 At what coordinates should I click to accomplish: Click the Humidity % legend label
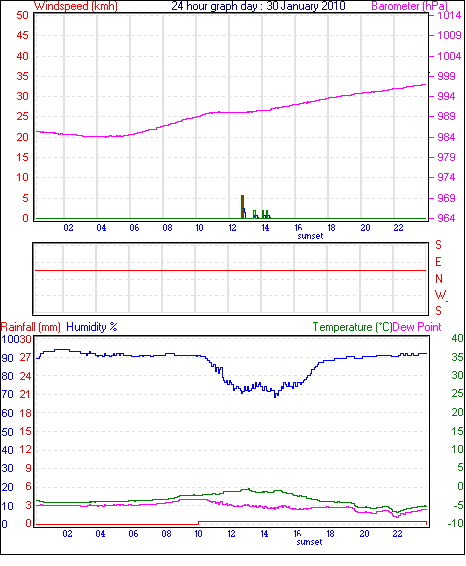point(92,327)
